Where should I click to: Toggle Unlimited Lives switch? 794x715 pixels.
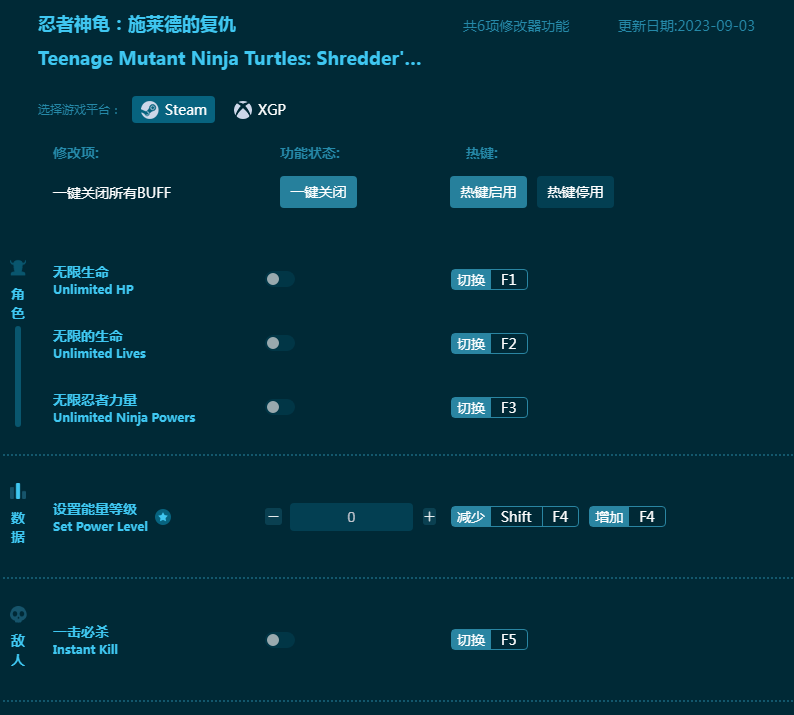point(280,343)
